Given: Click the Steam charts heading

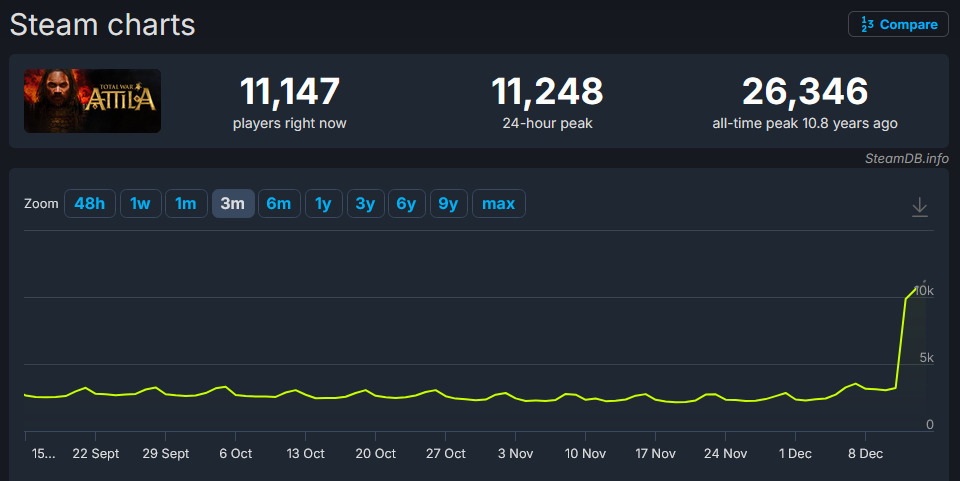Looking at the screenshot, I should click(102, 25).
